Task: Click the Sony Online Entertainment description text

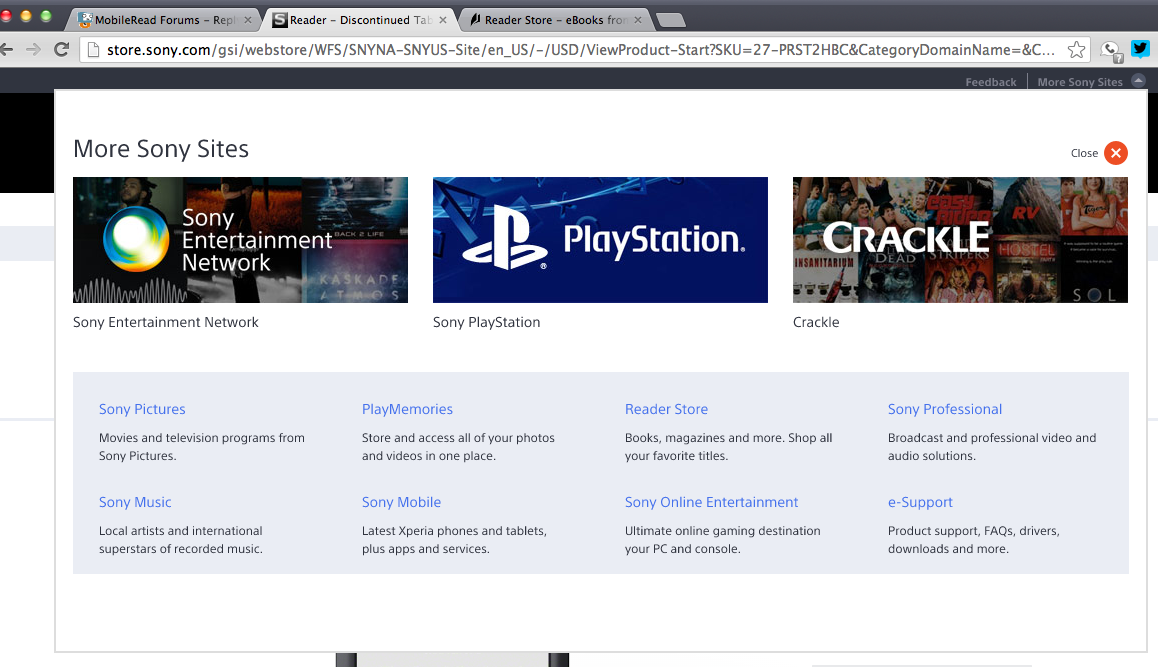Action: pyautogui.click(x=722, y=540)
